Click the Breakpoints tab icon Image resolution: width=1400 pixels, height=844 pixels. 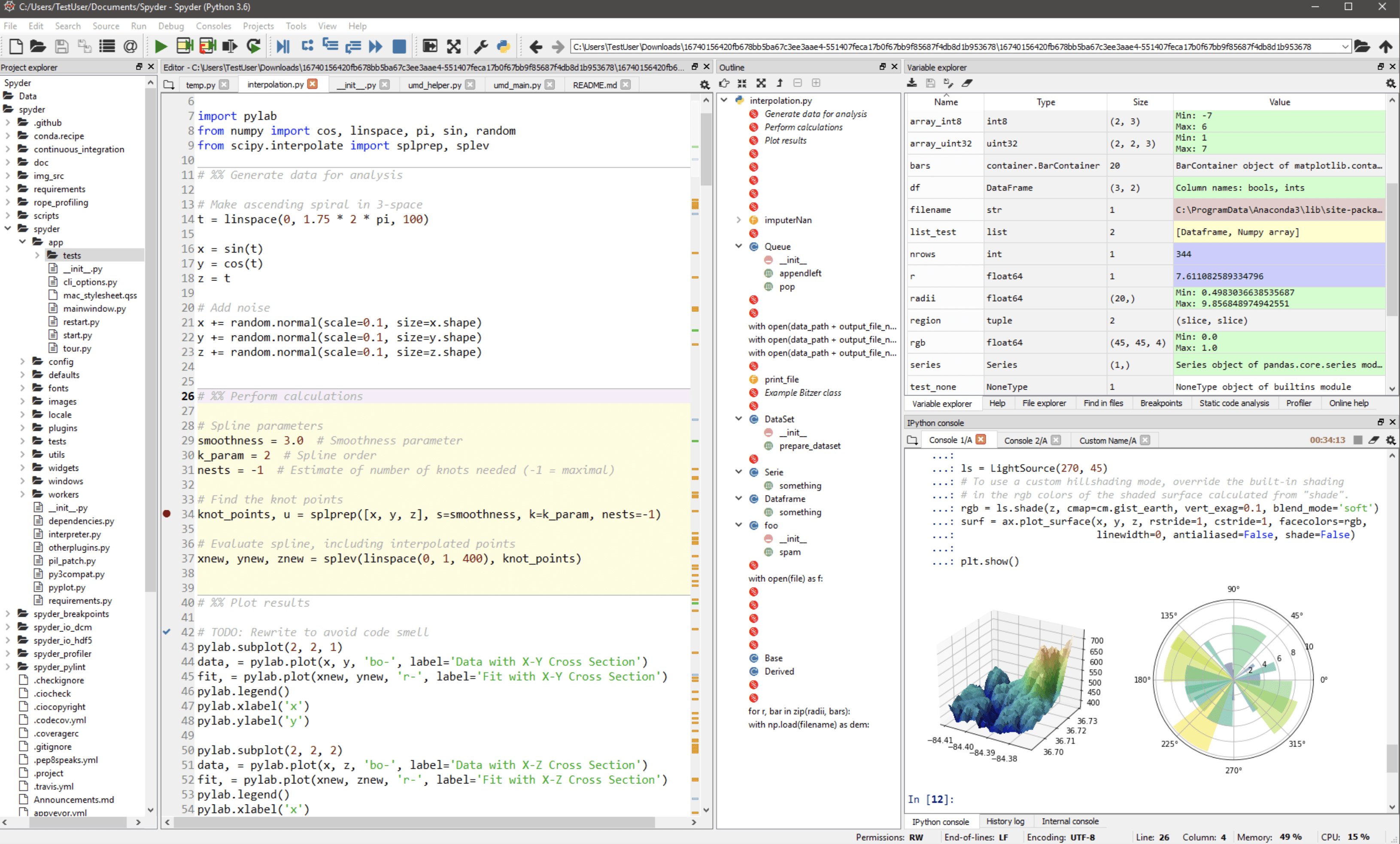click(x=1160, y=403)
